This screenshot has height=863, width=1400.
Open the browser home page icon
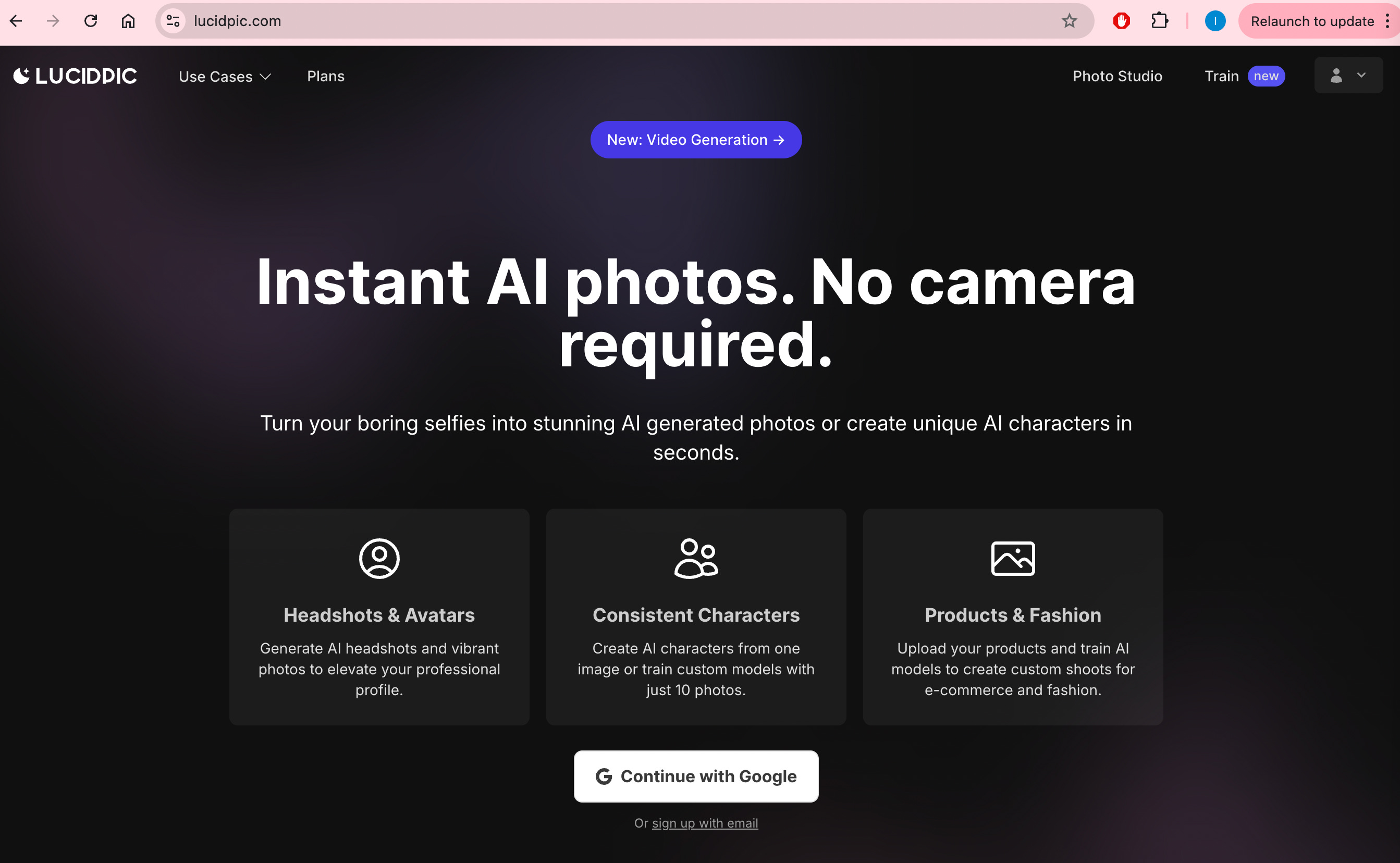[128, 21]
